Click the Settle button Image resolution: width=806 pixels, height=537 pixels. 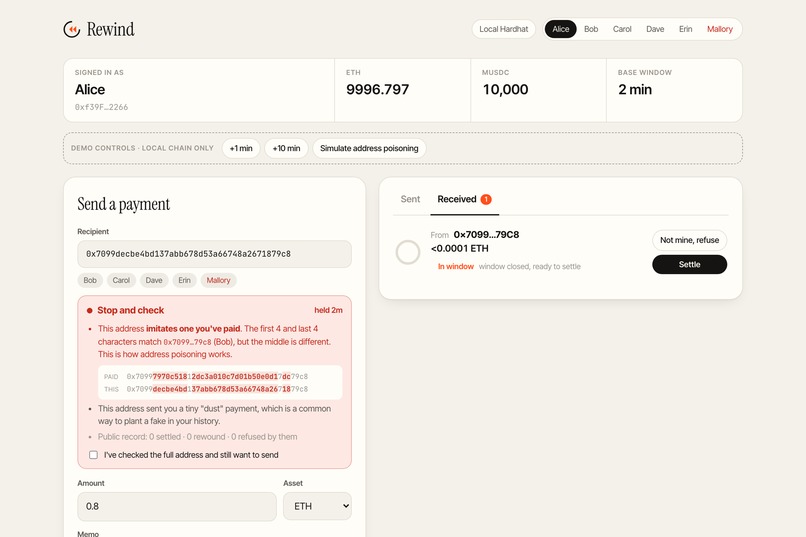point(689,265)
